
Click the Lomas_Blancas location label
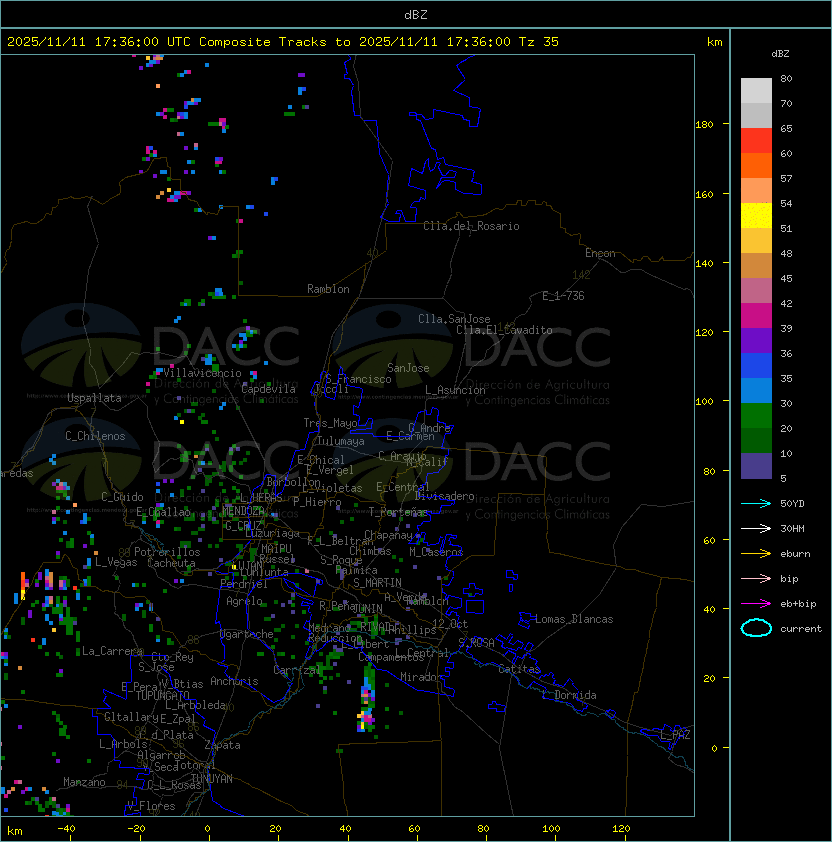pyautogui.click(x=574, y=619)
